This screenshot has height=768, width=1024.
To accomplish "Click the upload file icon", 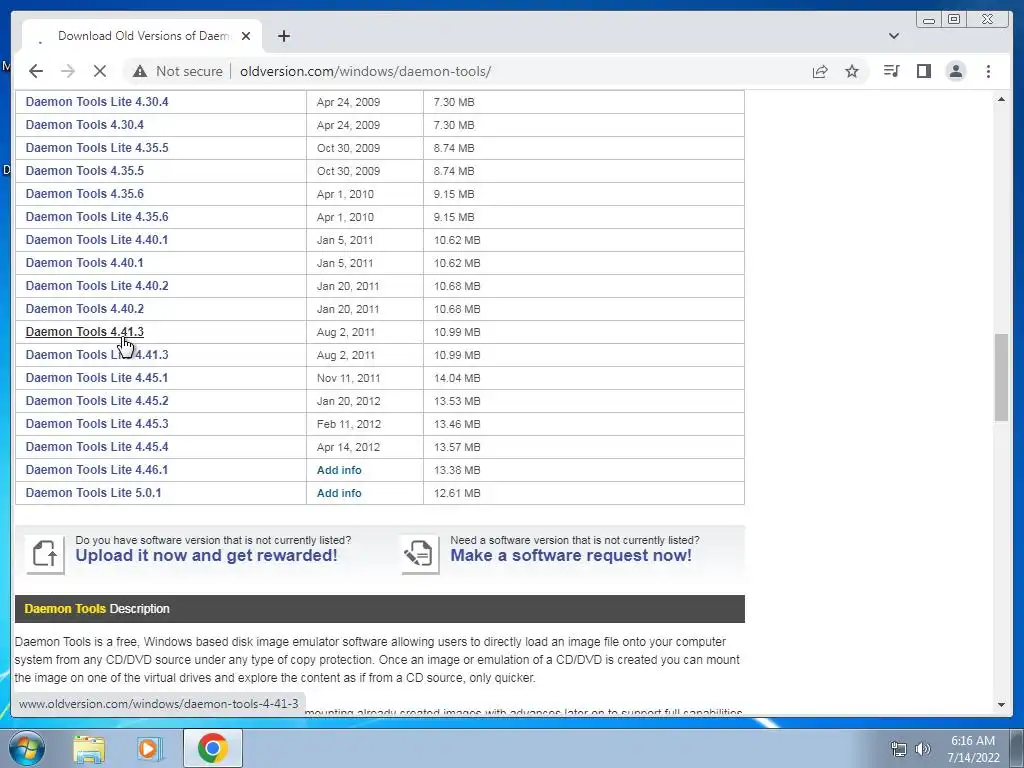I will (45, 554).
